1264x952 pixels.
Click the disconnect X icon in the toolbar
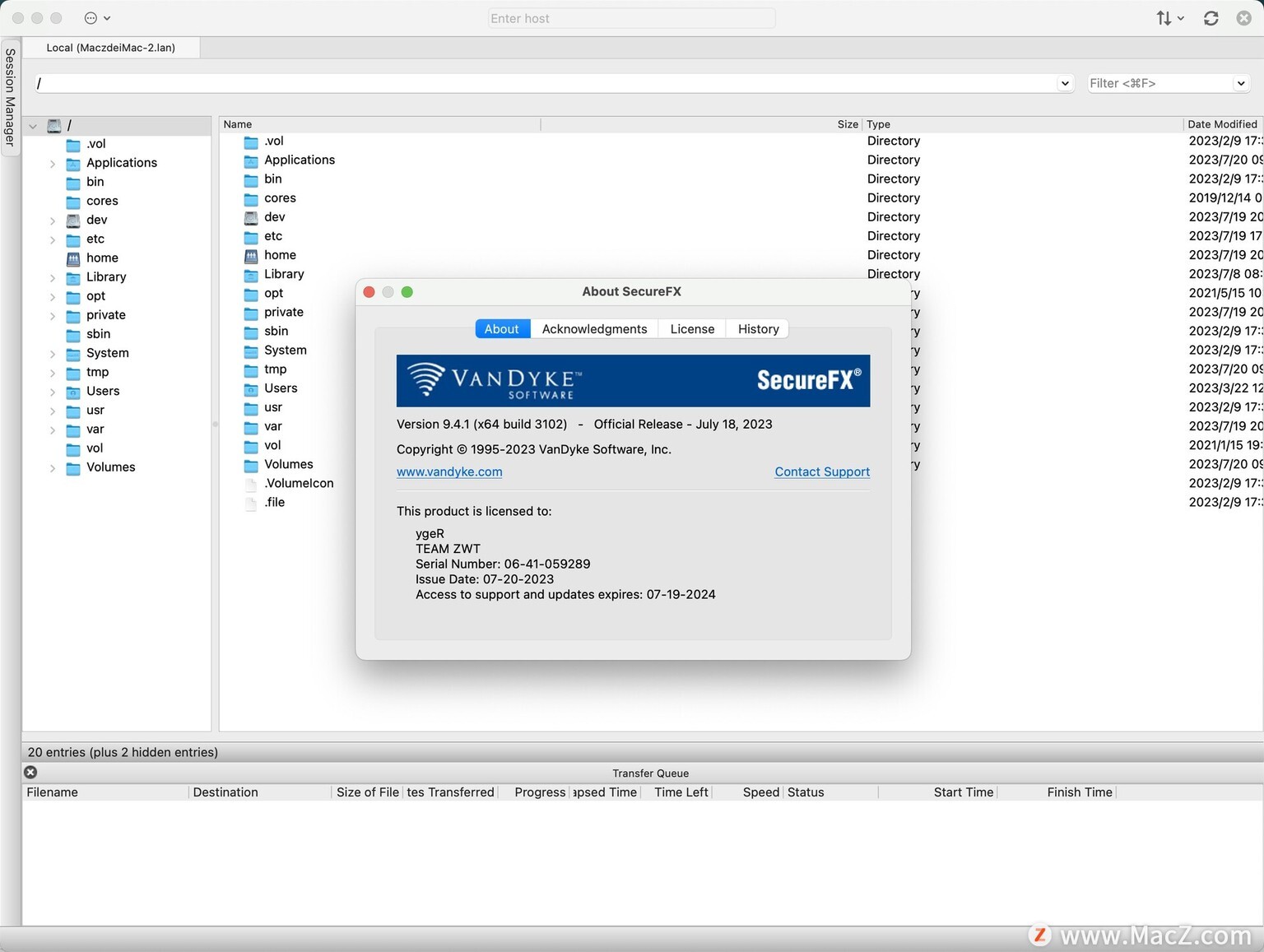(x=1243, y=18)
